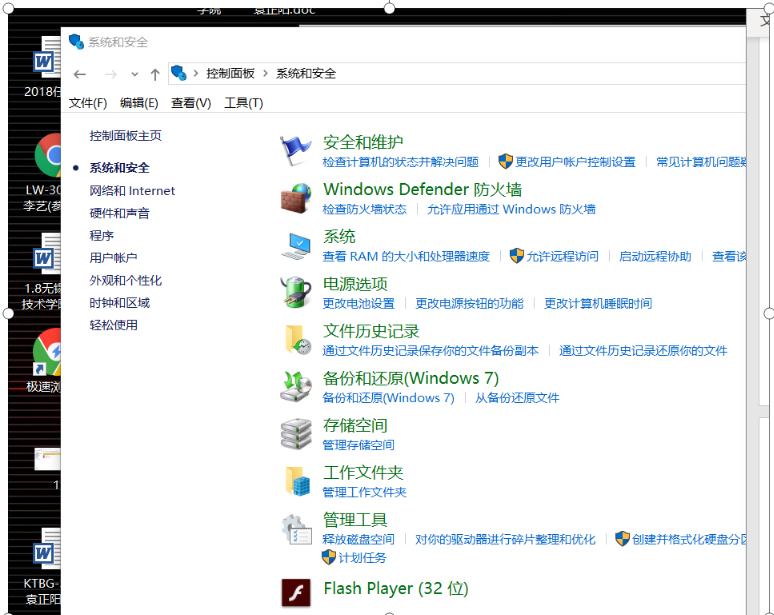Click 释放磁盘空间 link
The image size is (774, 615).
[358, 539]
